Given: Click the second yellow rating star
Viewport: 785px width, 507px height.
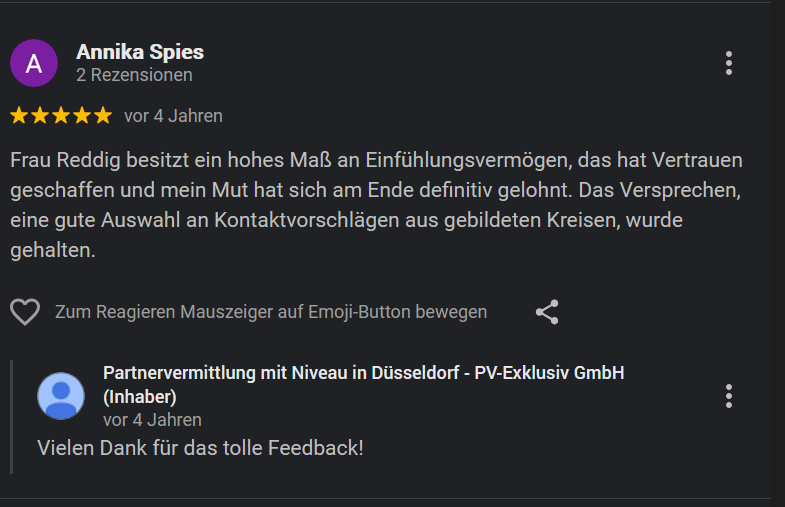Looking at the screenshot, I should [x=40, y=116].
